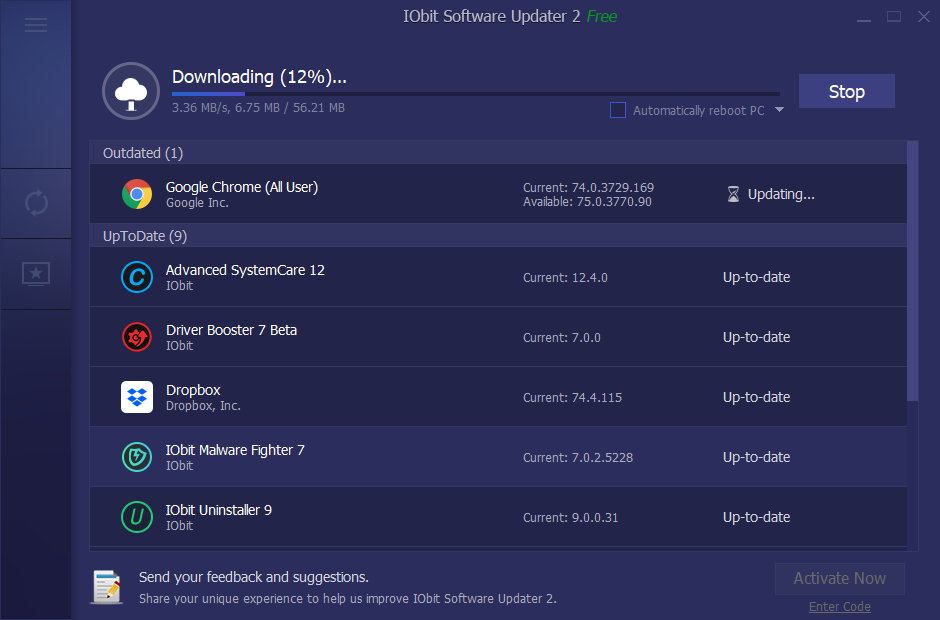Select Driver Booster 7 Beta name
940x620 pixels.
click(x=231, y=330)
